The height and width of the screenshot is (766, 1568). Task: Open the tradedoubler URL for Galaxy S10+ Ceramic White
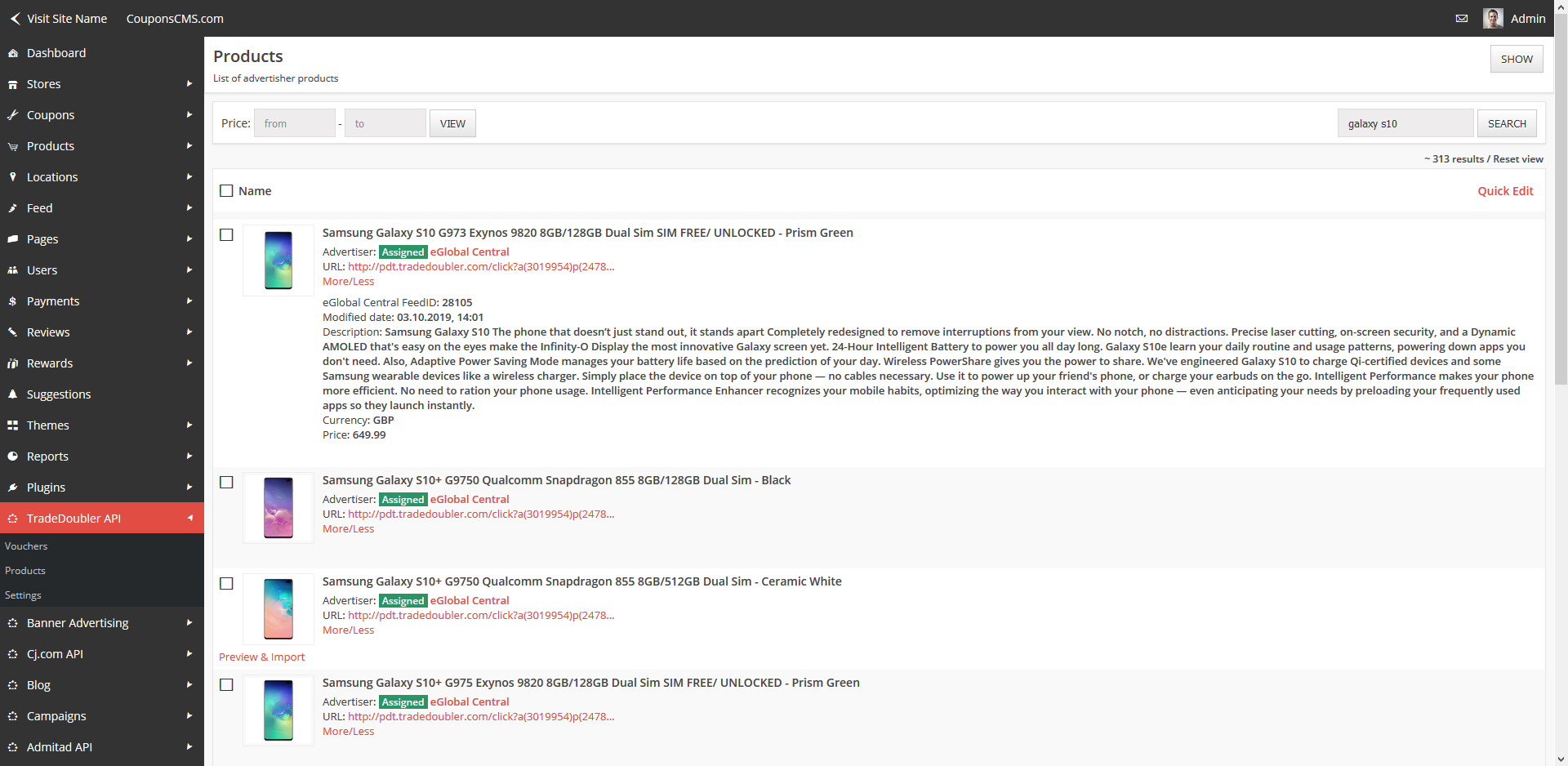coord(481,616)
